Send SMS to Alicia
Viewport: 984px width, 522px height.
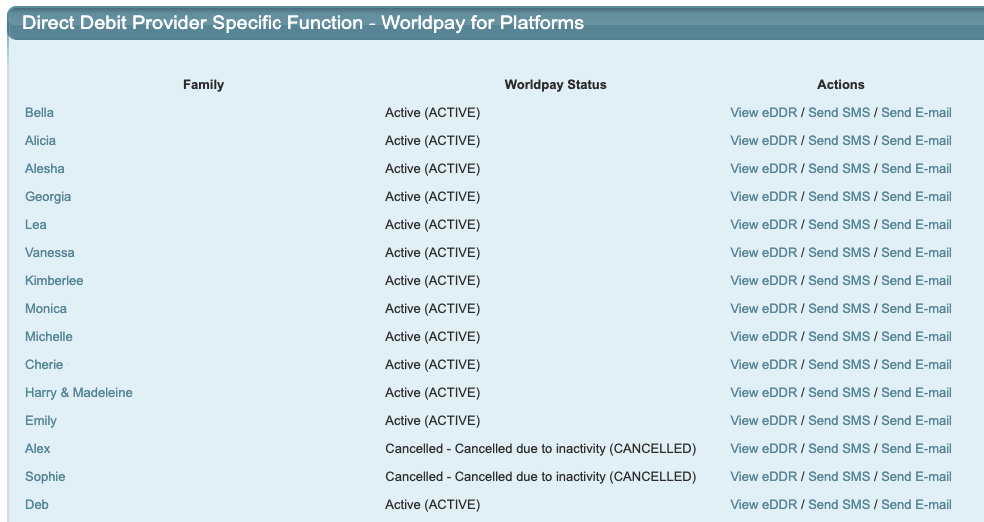pos(839,141)
